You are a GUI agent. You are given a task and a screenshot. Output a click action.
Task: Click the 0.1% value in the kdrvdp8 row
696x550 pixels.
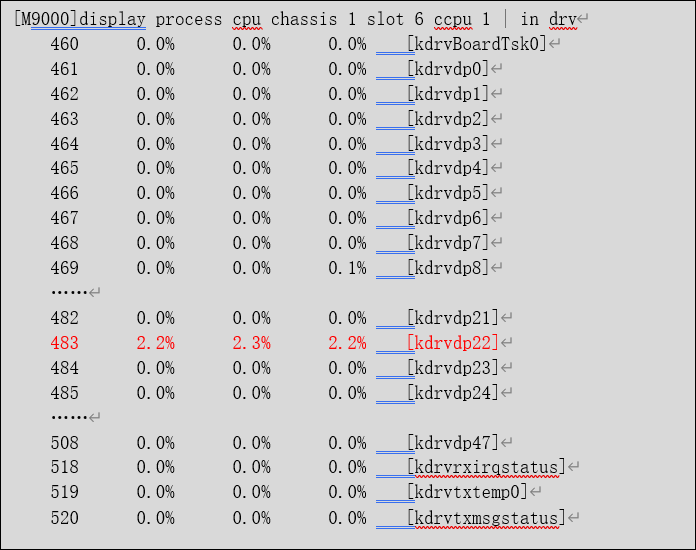(x=347, y=268)
